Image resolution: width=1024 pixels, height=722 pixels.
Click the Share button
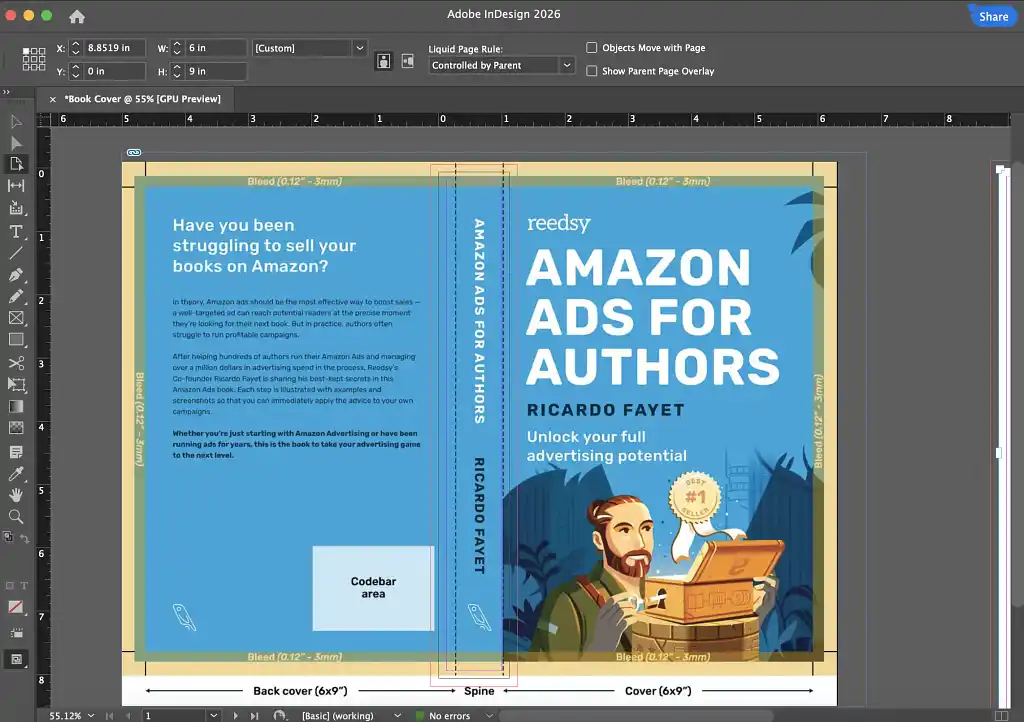(993, 16)
